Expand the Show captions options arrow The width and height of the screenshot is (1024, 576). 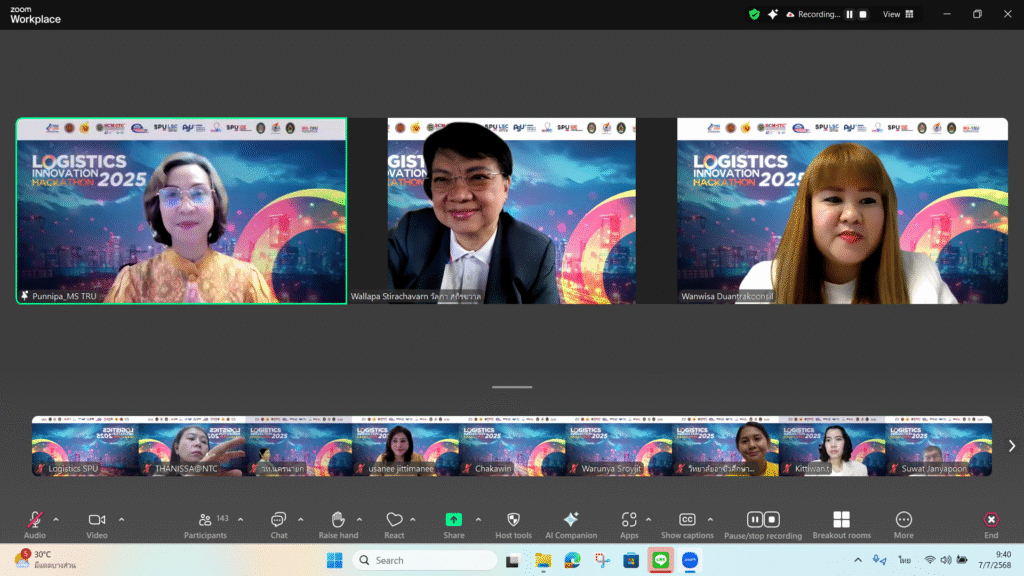click(x=711, y=520)
